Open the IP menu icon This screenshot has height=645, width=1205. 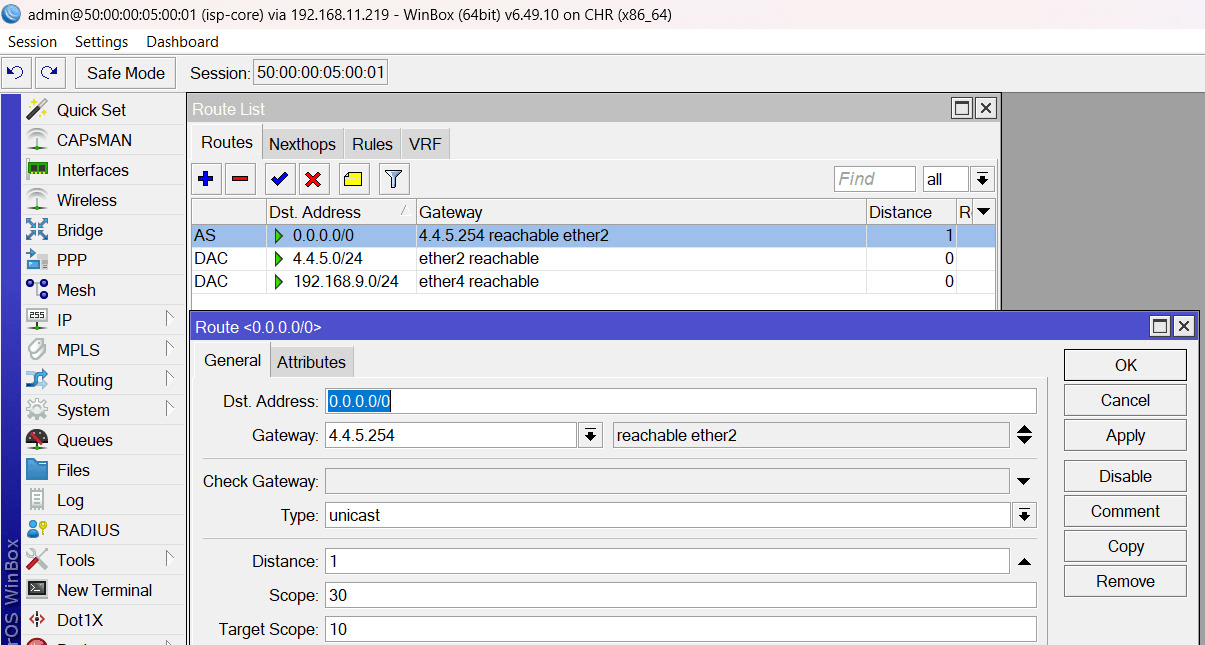click(x=37, y=320)
